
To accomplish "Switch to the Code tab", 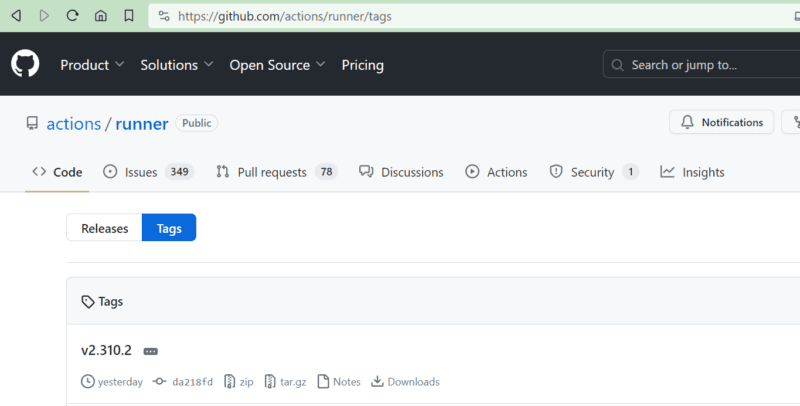I will pyautogui.click(x=57, y=172).
